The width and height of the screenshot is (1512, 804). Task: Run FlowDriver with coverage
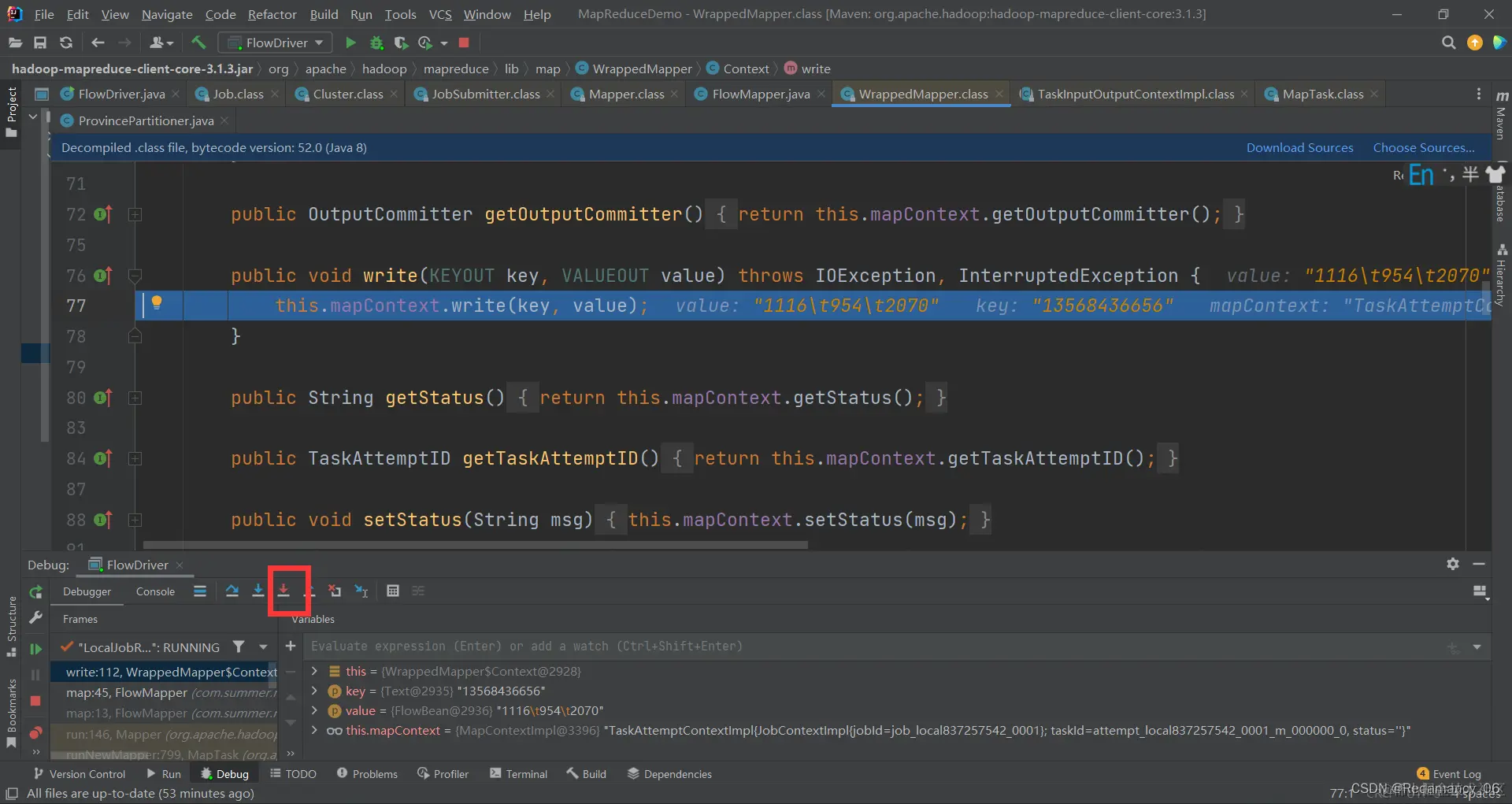401,43
